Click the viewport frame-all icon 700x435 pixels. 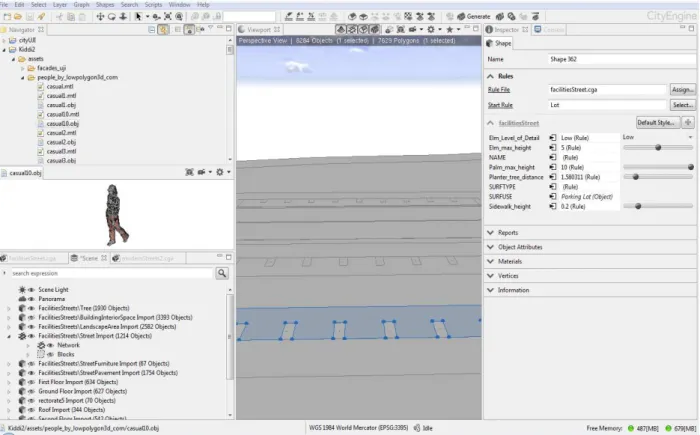click(400, 29)
